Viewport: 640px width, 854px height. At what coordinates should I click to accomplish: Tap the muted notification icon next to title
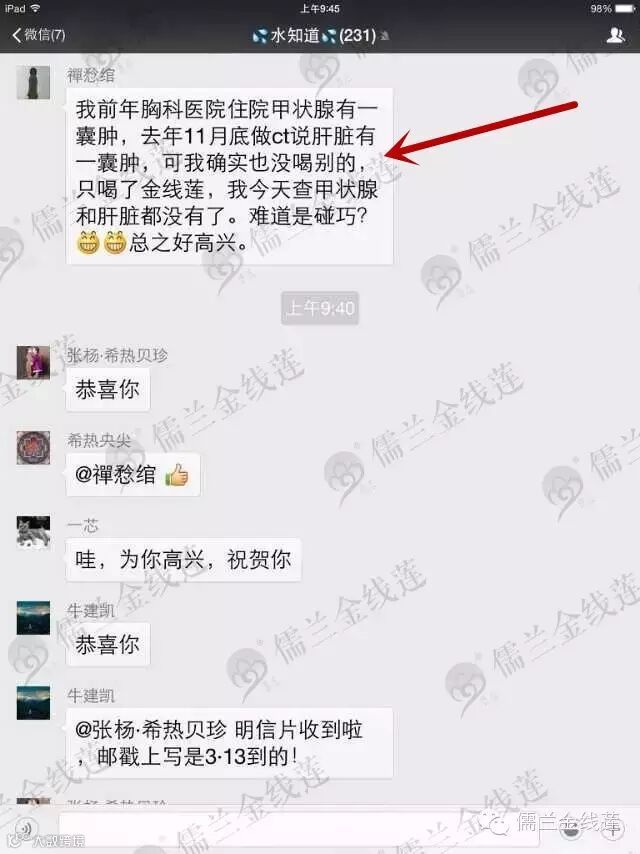[x=385, y=36]
